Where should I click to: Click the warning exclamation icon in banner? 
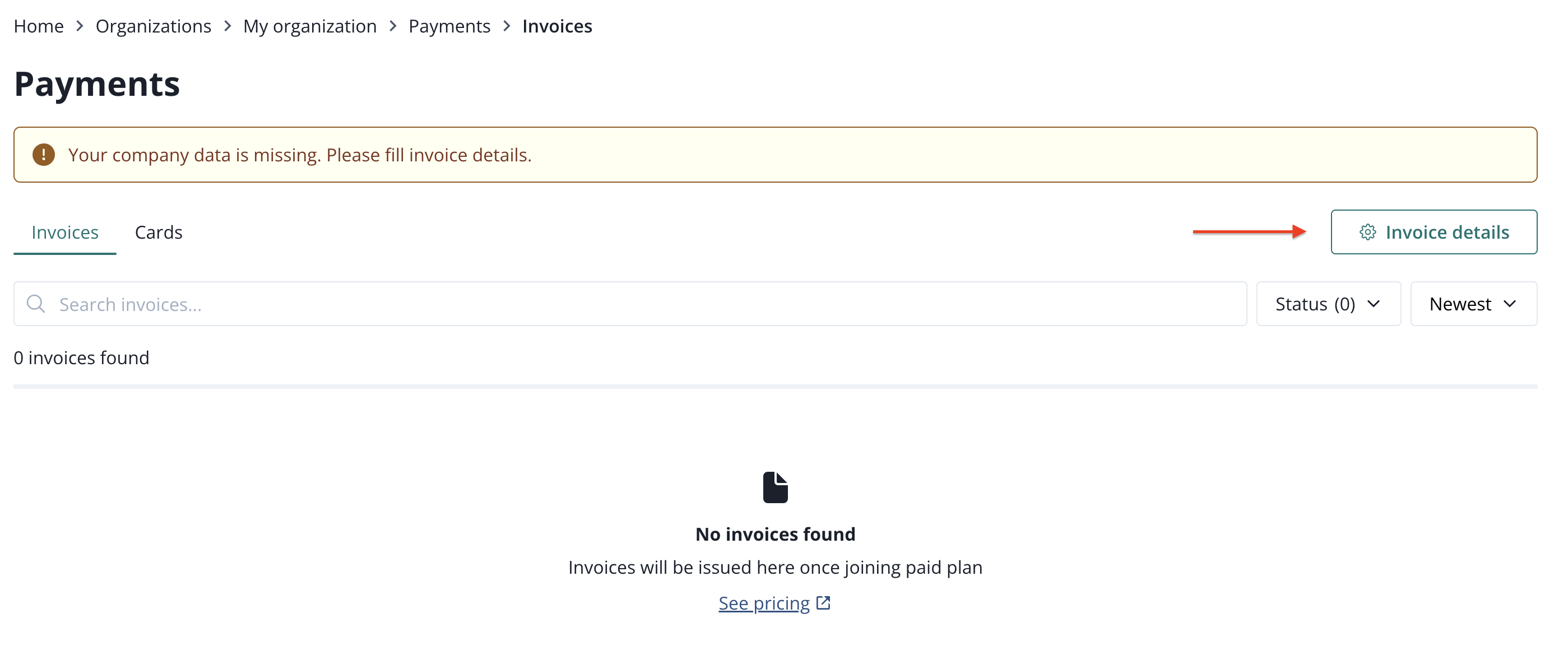43,155
